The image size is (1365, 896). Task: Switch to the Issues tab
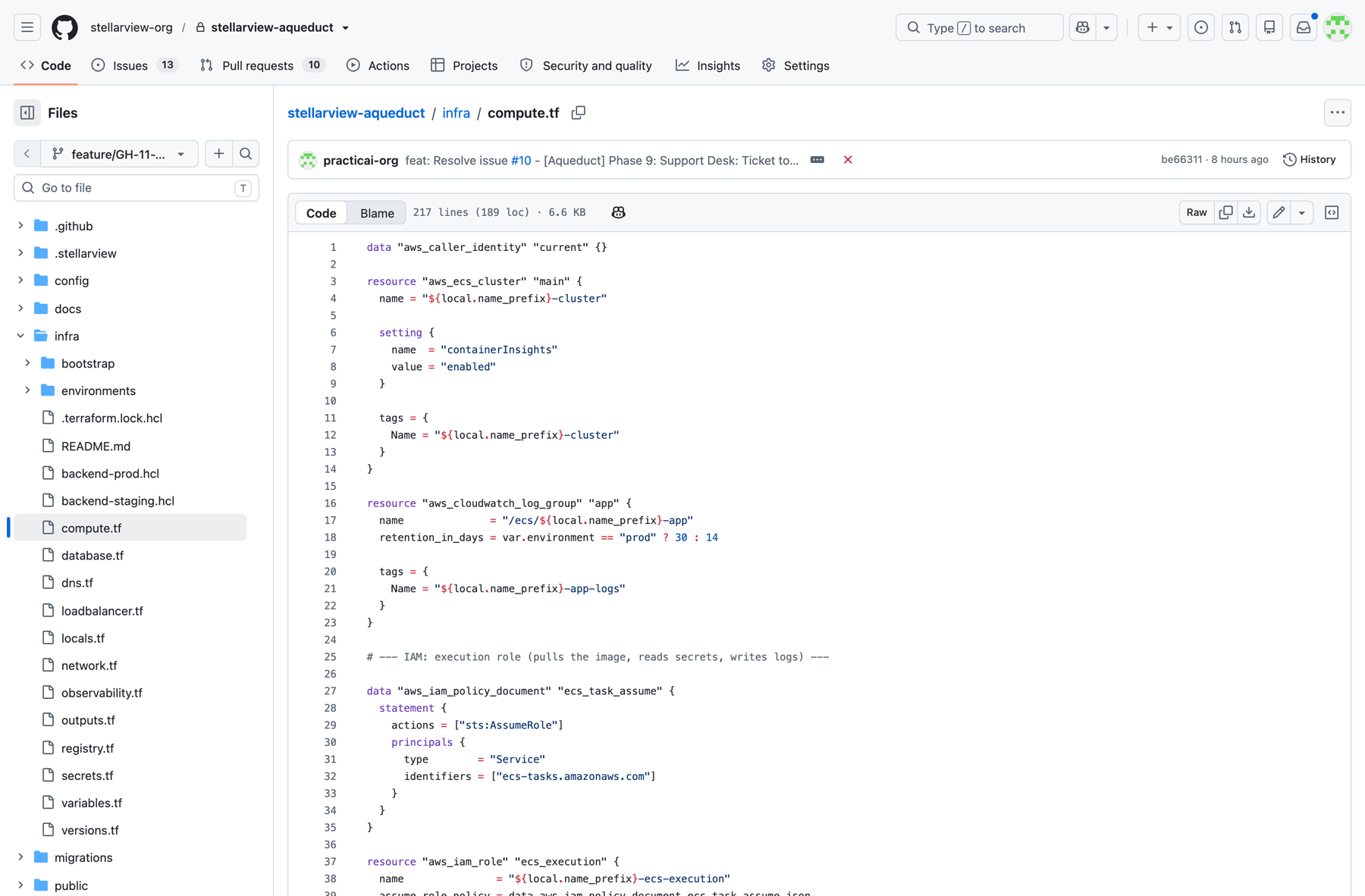135,66
